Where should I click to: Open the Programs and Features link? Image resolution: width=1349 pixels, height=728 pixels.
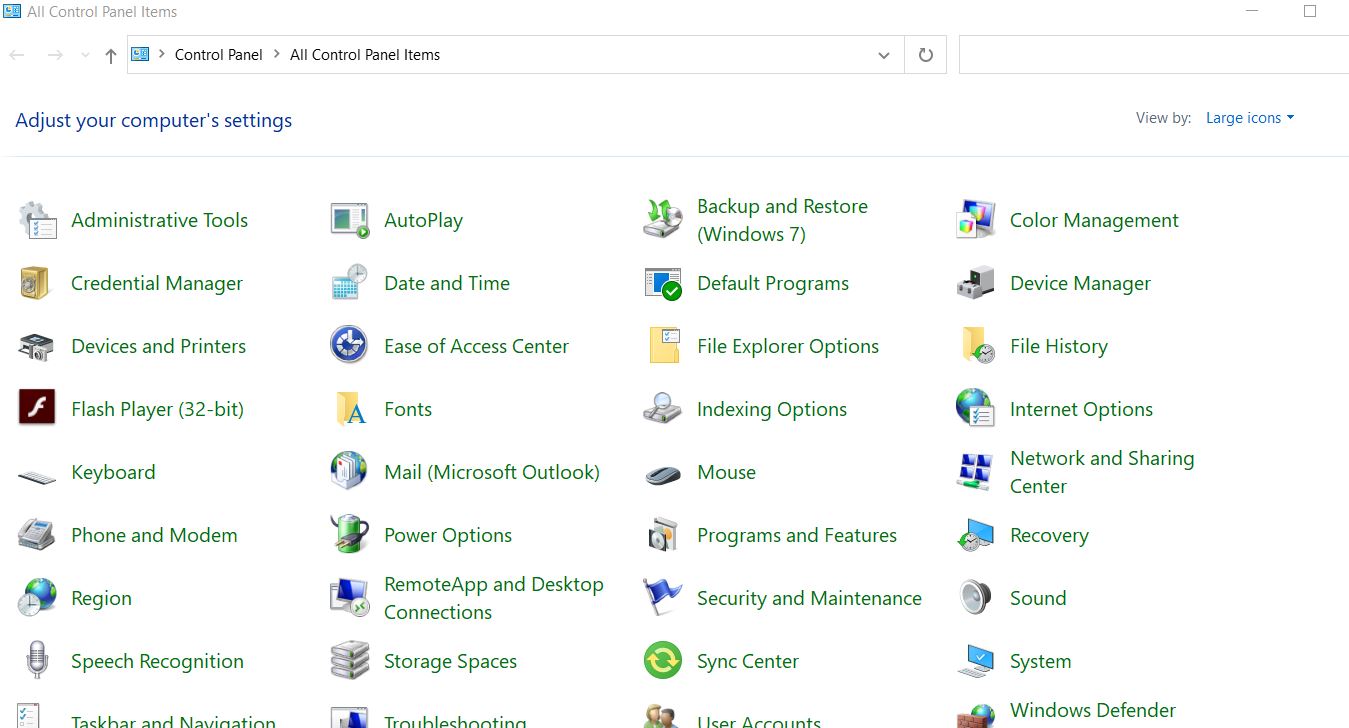click(797, 535)
